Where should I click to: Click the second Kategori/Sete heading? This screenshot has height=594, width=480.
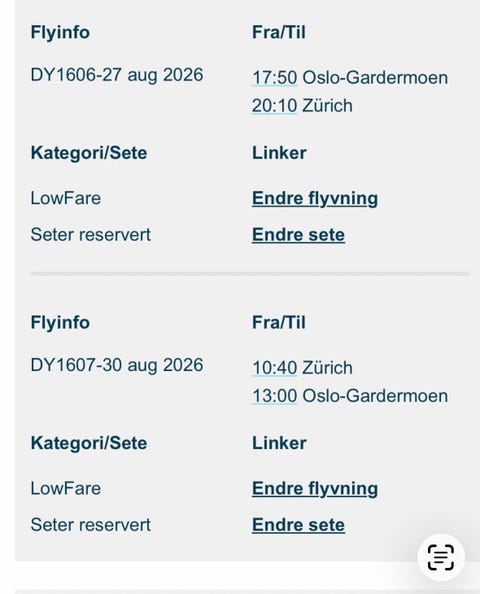click(89, 443)
